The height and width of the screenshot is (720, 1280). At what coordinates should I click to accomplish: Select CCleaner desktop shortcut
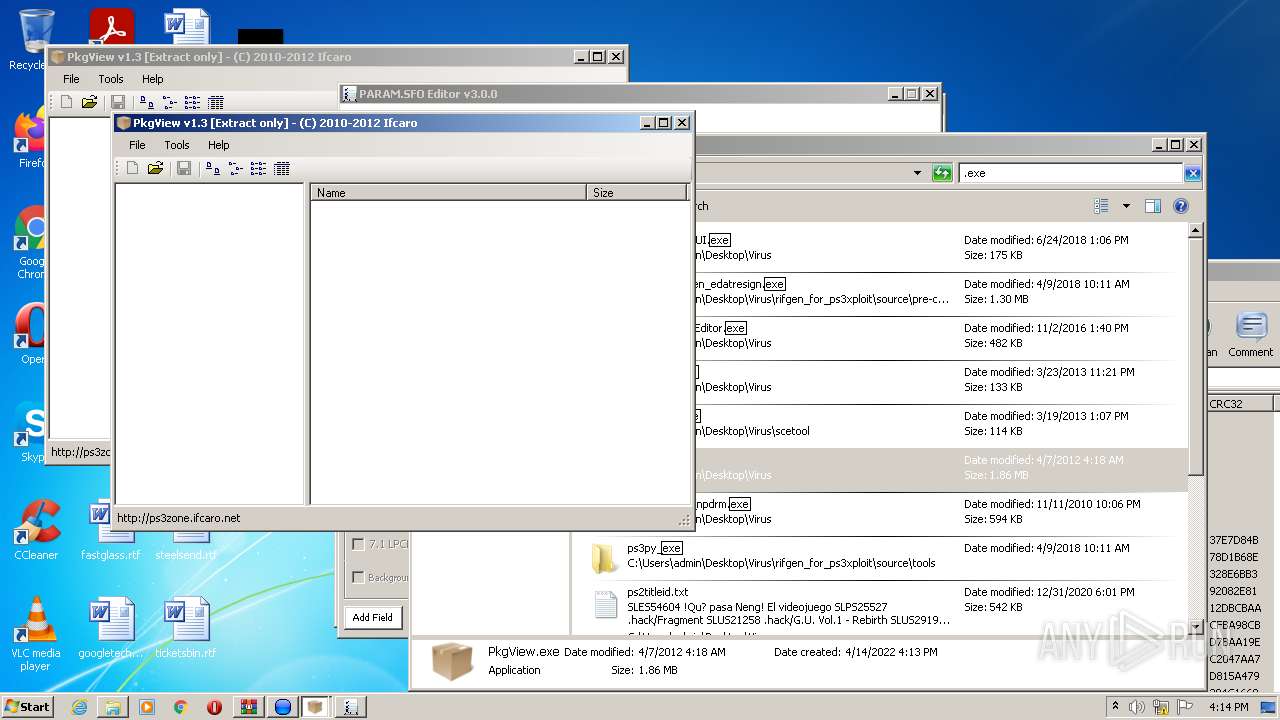coord(35,530)
